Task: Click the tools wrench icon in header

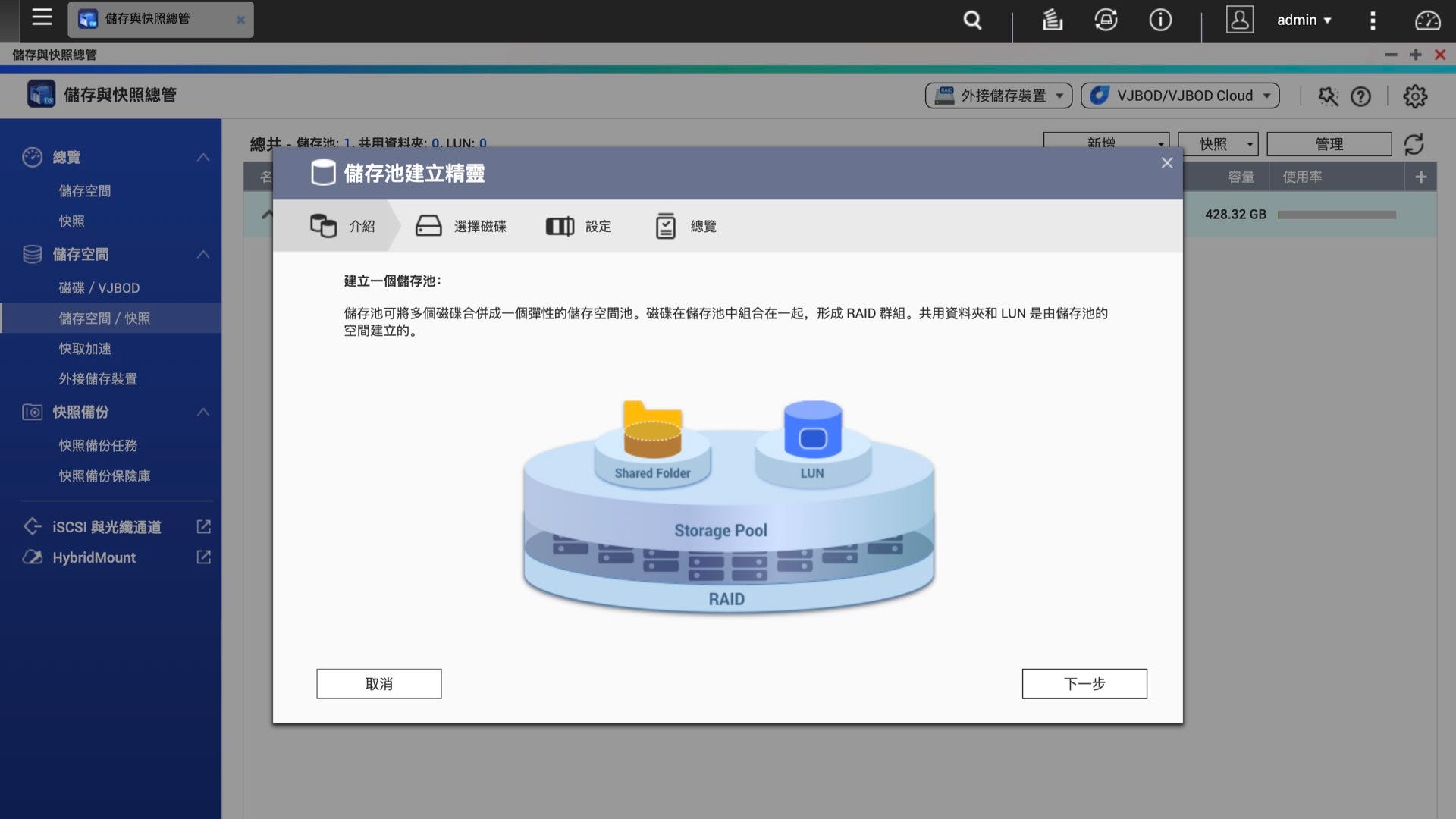Action: click(1329, 96)
